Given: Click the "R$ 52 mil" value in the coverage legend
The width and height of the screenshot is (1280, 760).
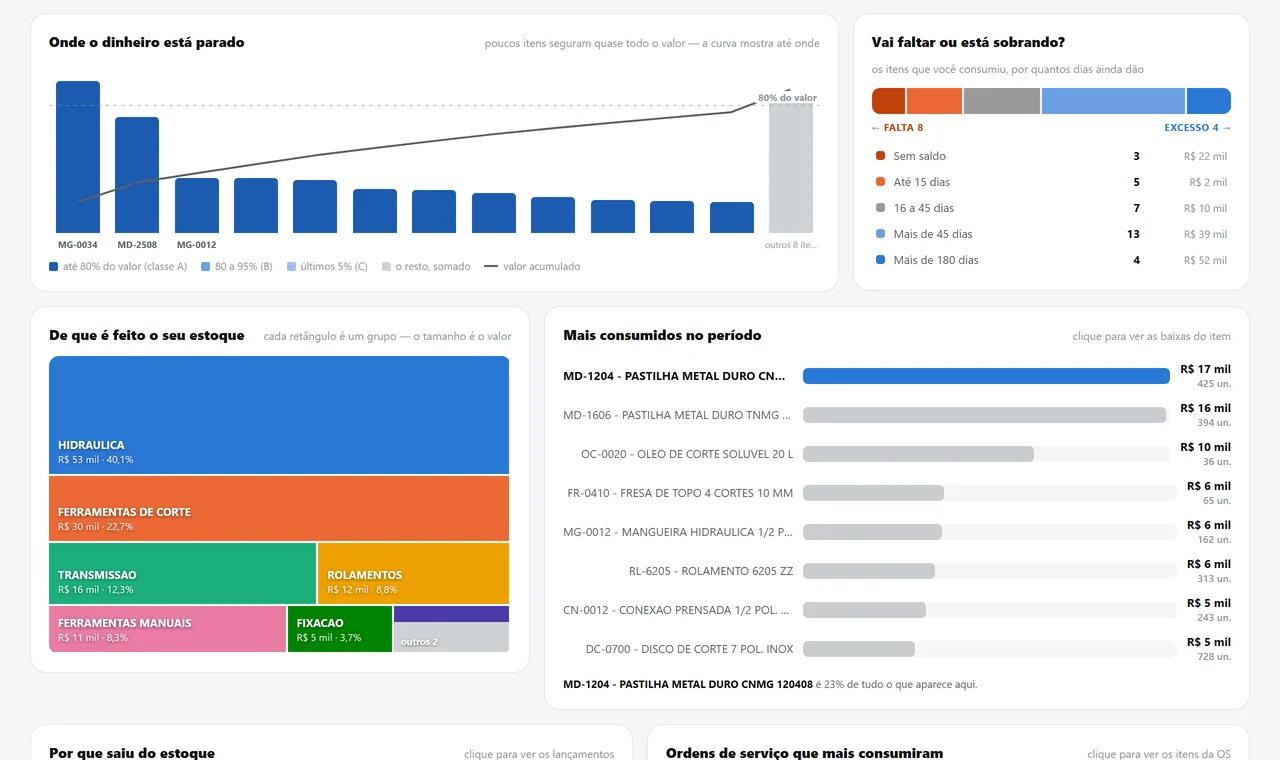Looking at the screenshot, I should pyautogui.click(x=1205, y=260).
